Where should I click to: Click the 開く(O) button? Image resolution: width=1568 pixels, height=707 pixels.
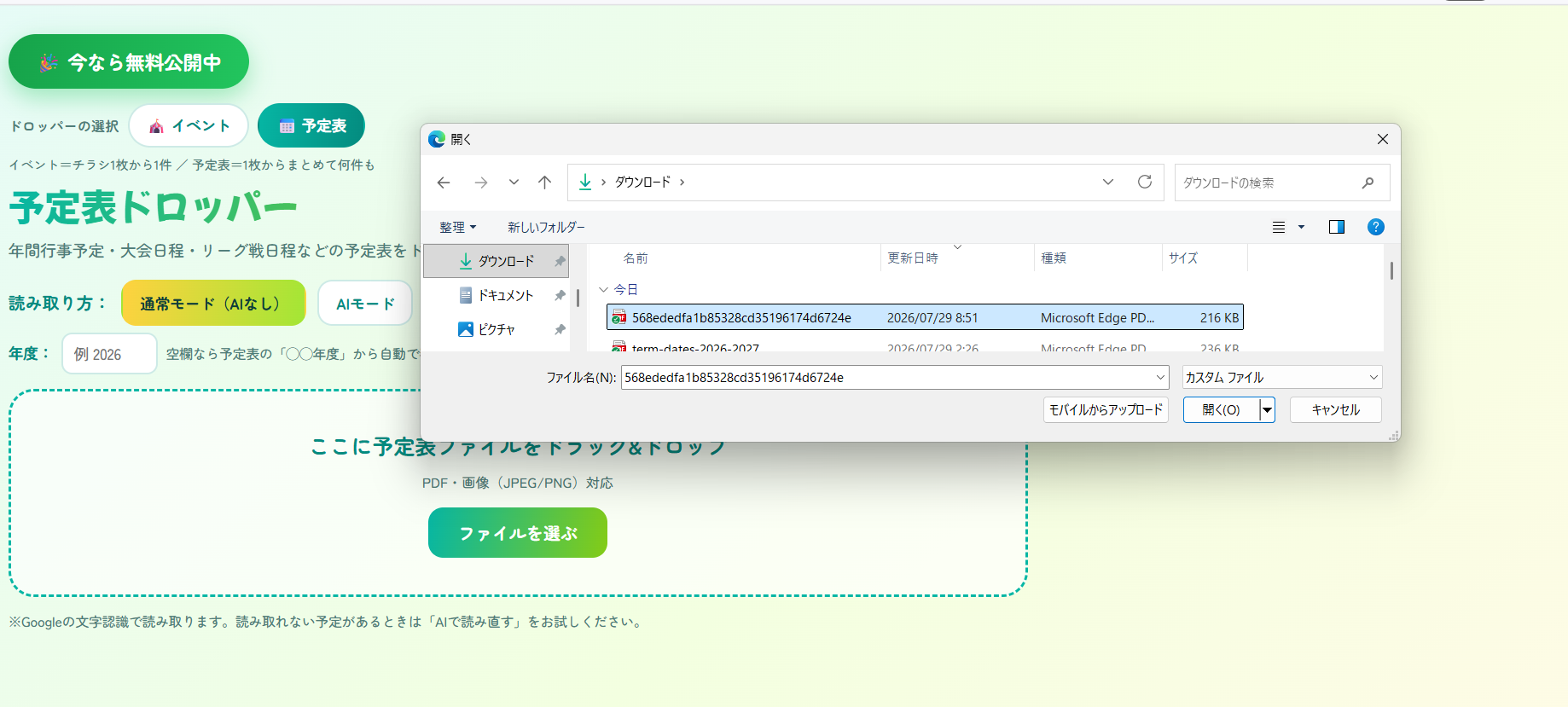(x=1222, y=410)
